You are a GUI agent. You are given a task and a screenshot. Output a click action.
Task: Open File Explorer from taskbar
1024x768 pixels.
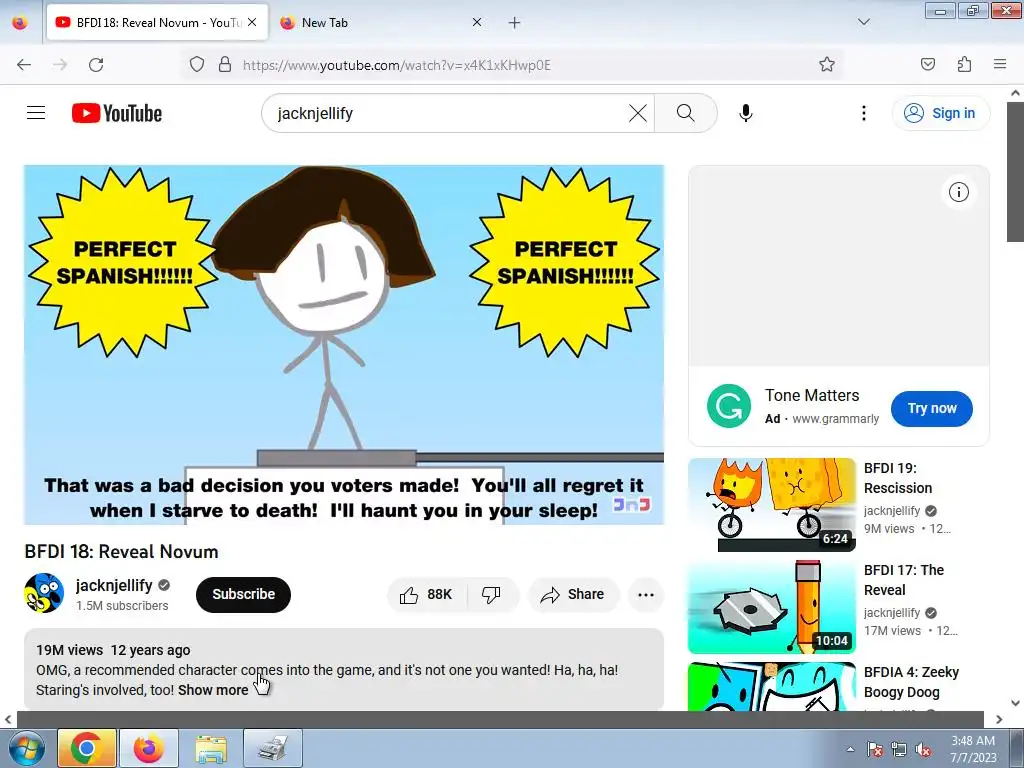[211, 748]
